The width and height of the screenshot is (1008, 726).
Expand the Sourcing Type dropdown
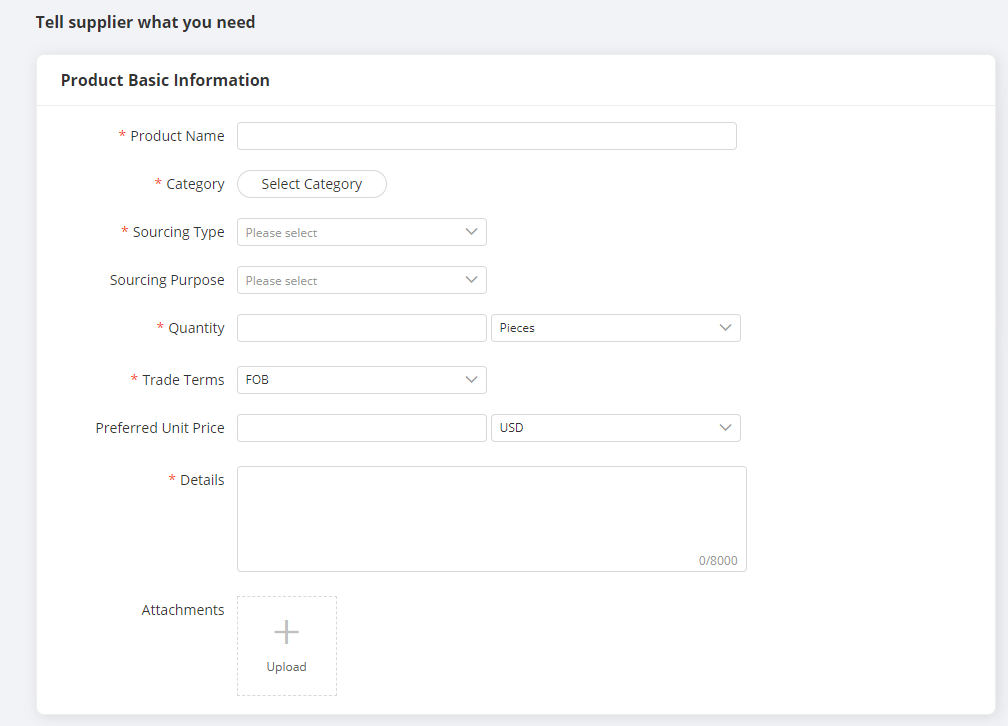(x=362, y=232)
